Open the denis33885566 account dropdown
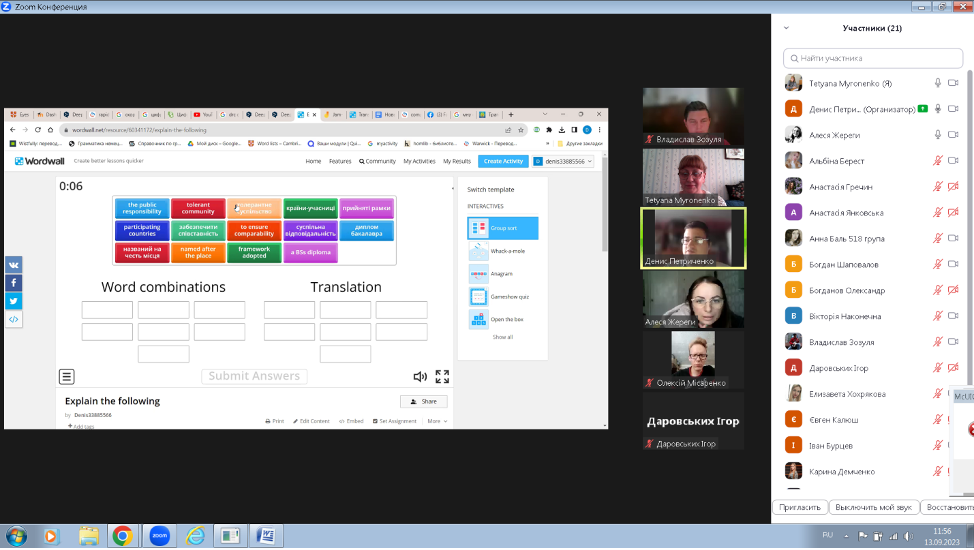Image resolution: width=974 pixels, height=550 pixels. [564, 161]
